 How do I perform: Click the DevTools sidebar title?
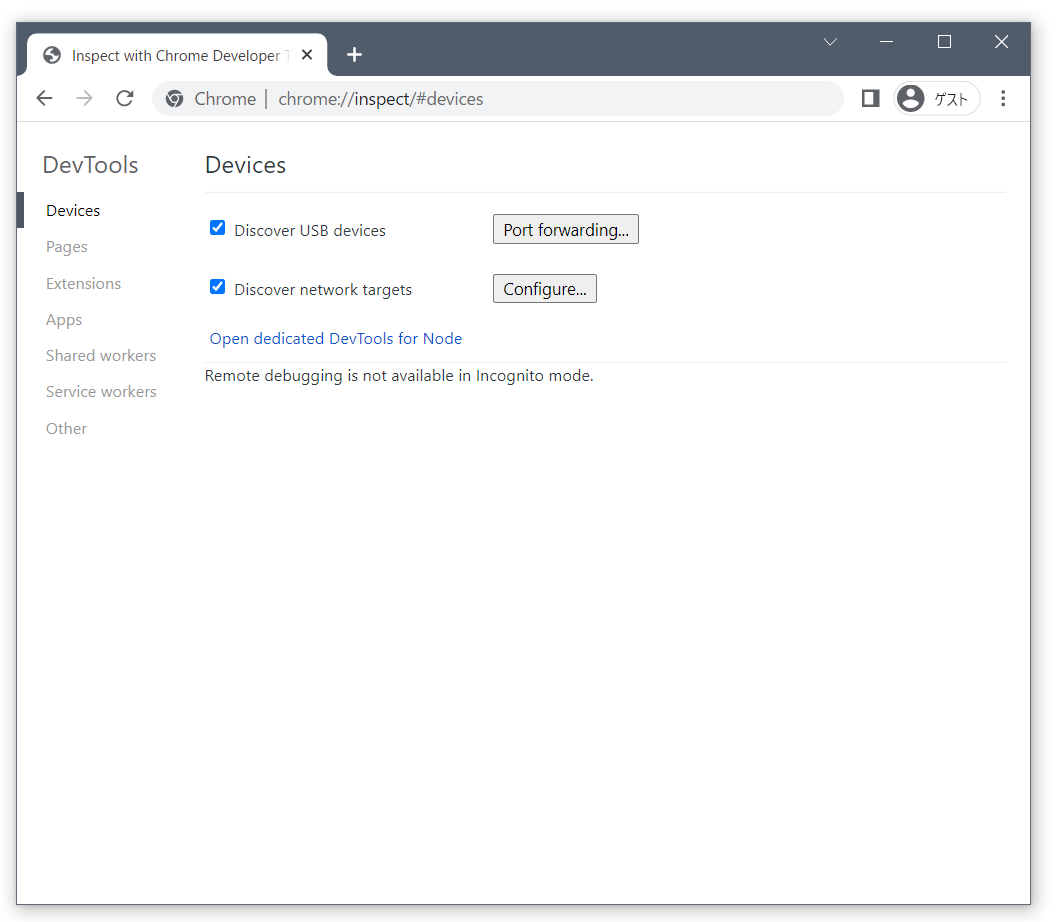pyautogui.click(x=90, y=164)
